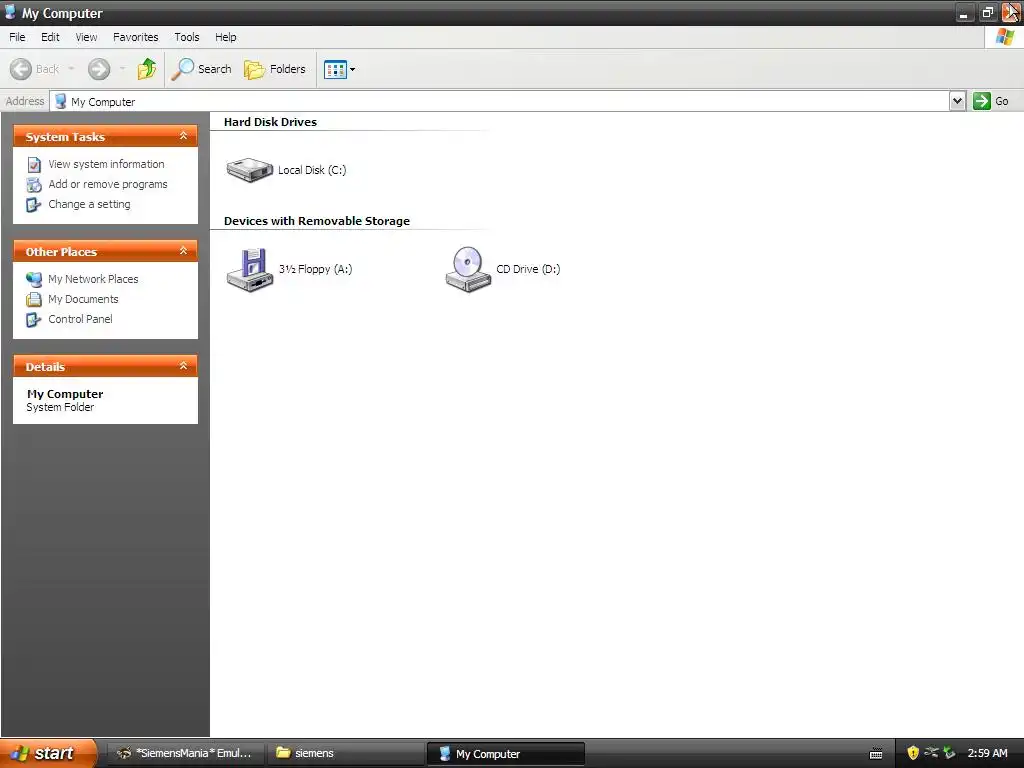
Task: Open the View menu
Action: coord(86,37)
